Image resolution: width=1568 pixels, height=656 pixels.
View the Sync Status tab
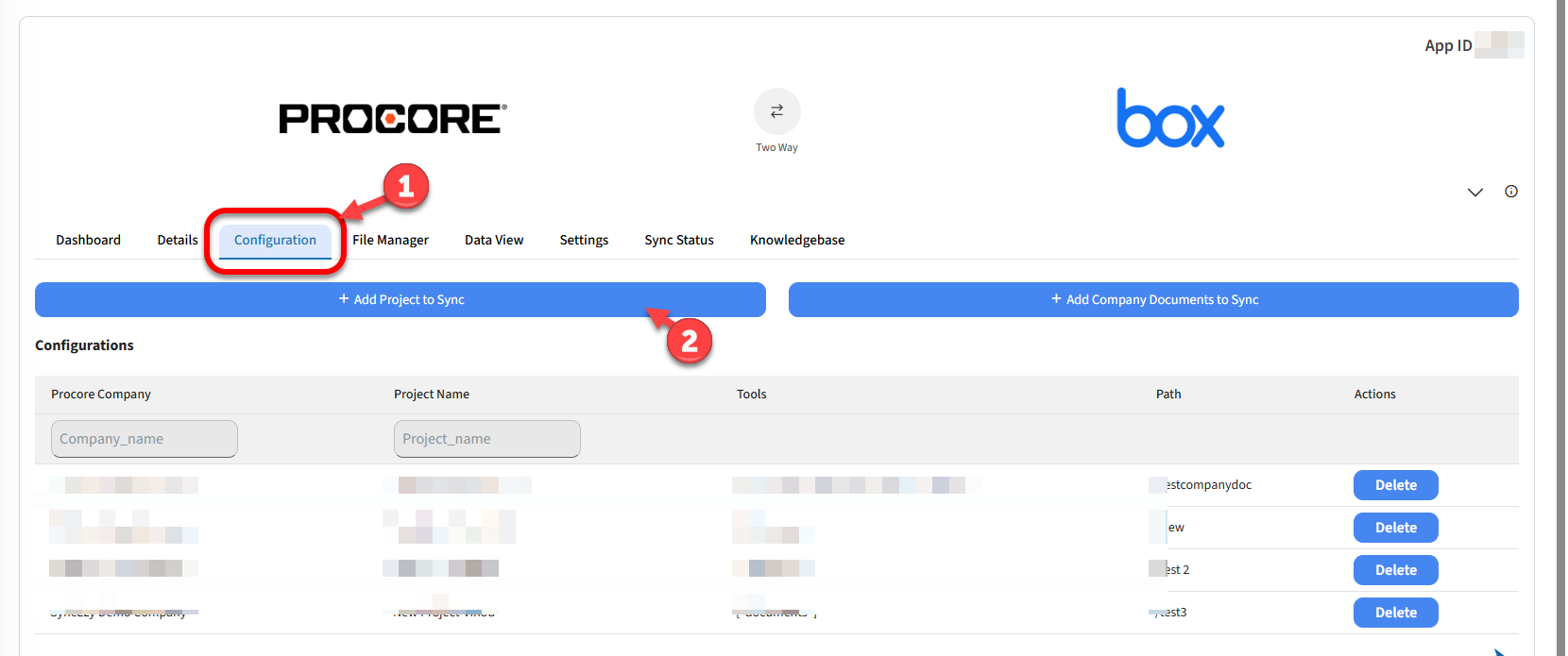click(678, 240)
